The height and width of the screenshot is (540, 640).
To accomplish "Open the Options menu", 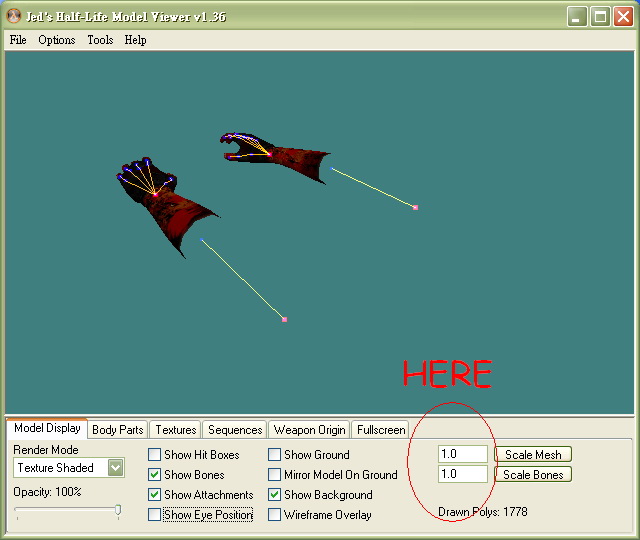I will (57, 40).
